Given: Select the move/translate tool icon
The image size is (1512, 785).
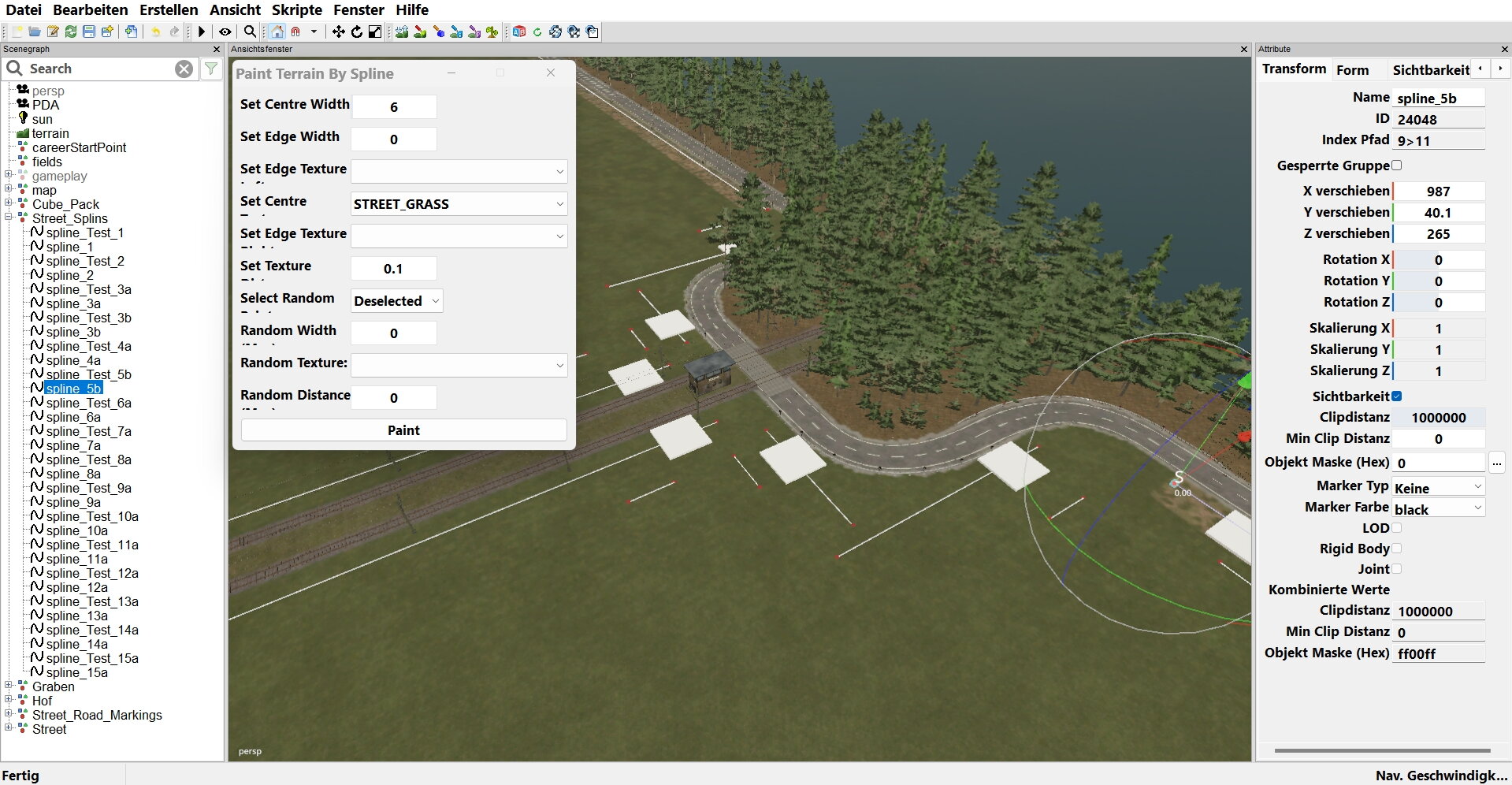Looking at the screenshot, I should 338,32.
